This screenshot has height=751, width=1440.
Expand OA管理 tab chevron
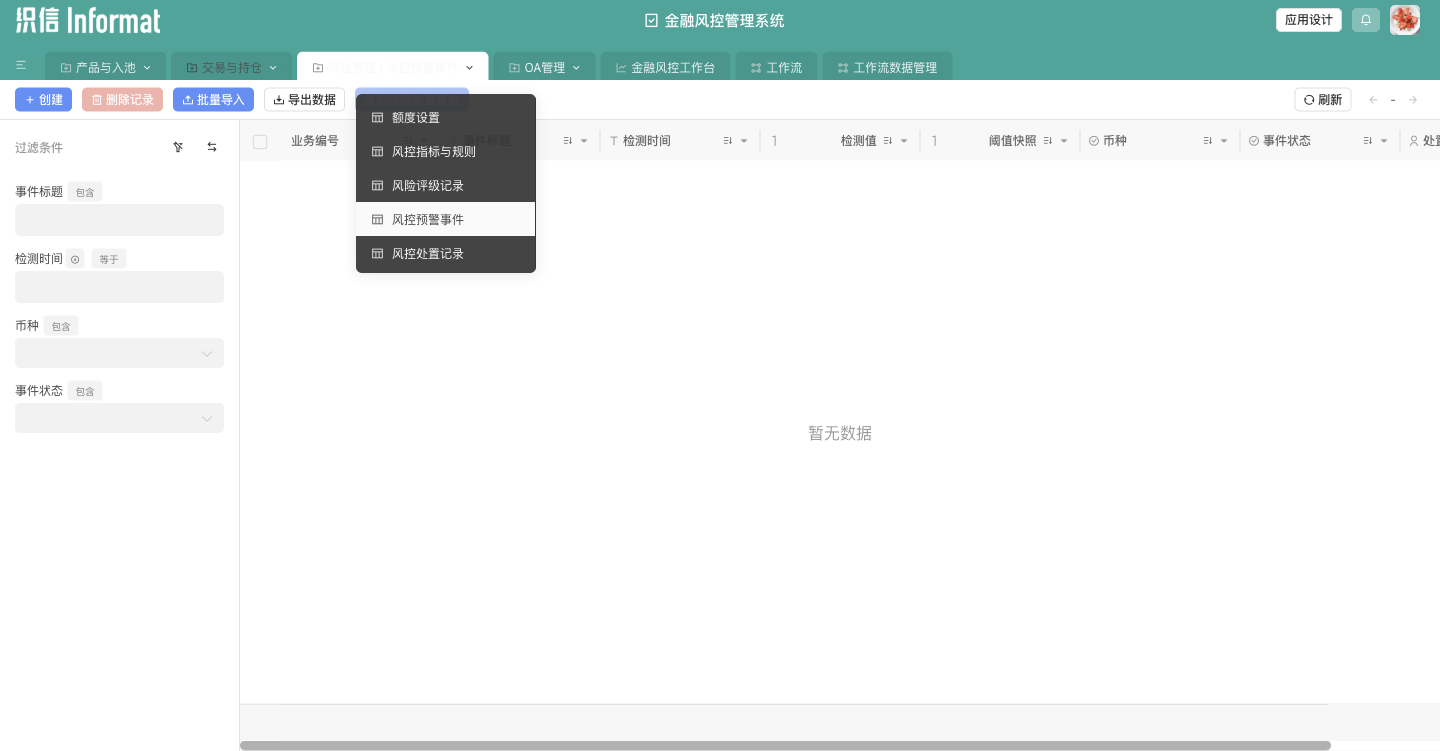[x=576, y=68]
